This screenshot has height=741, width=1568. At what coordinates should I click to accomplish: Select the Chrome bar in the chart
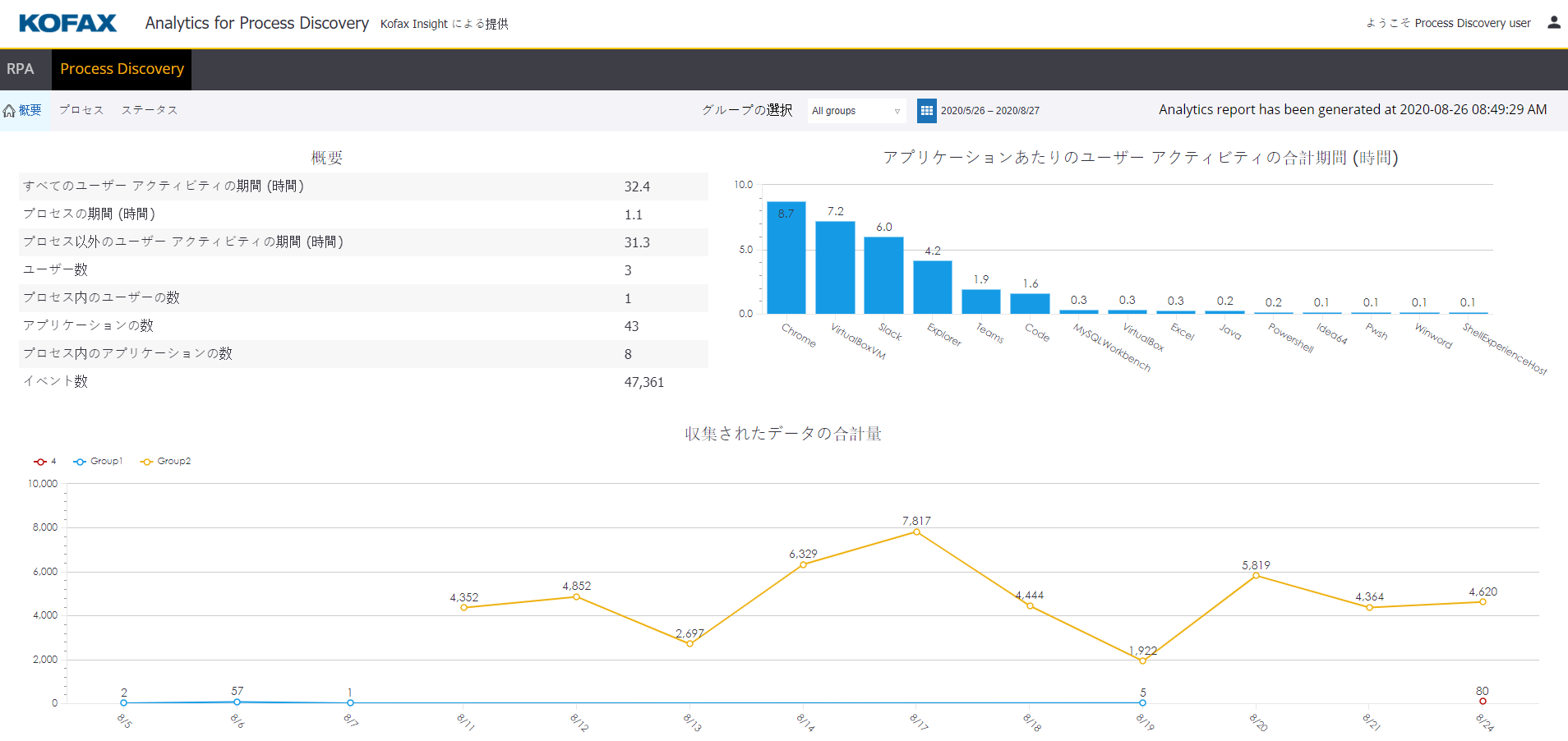coord(785,257)
